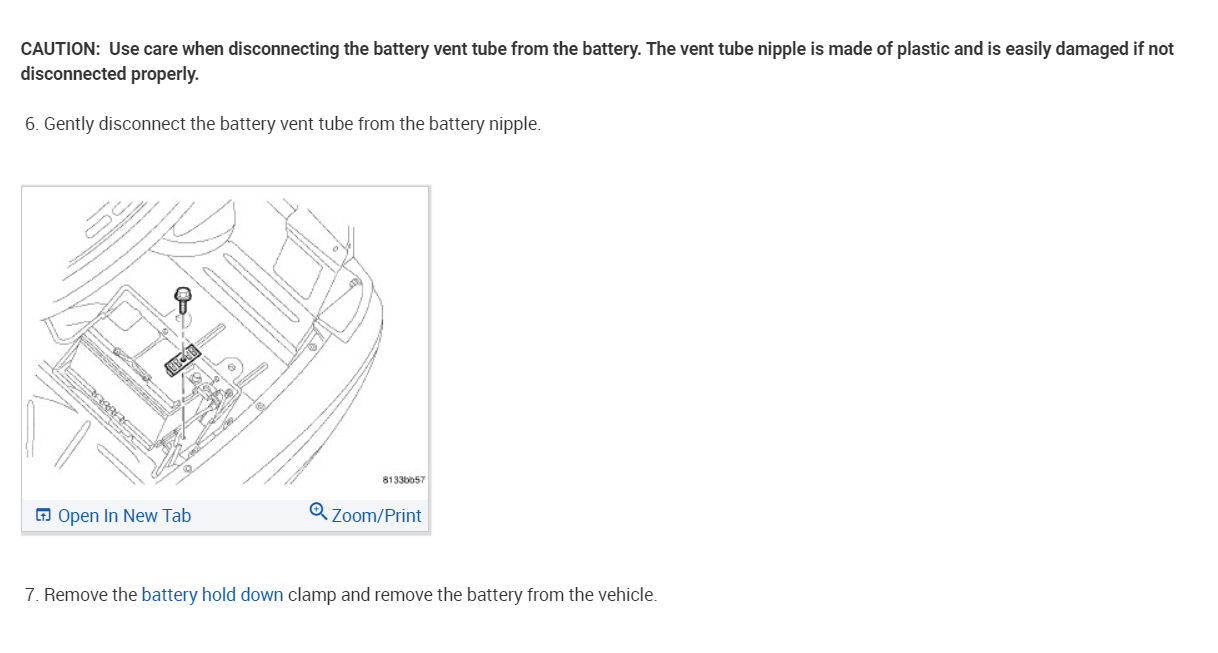Click the bold CAUTION label
The image size is (1218, 653).
[x=60, y=49]
